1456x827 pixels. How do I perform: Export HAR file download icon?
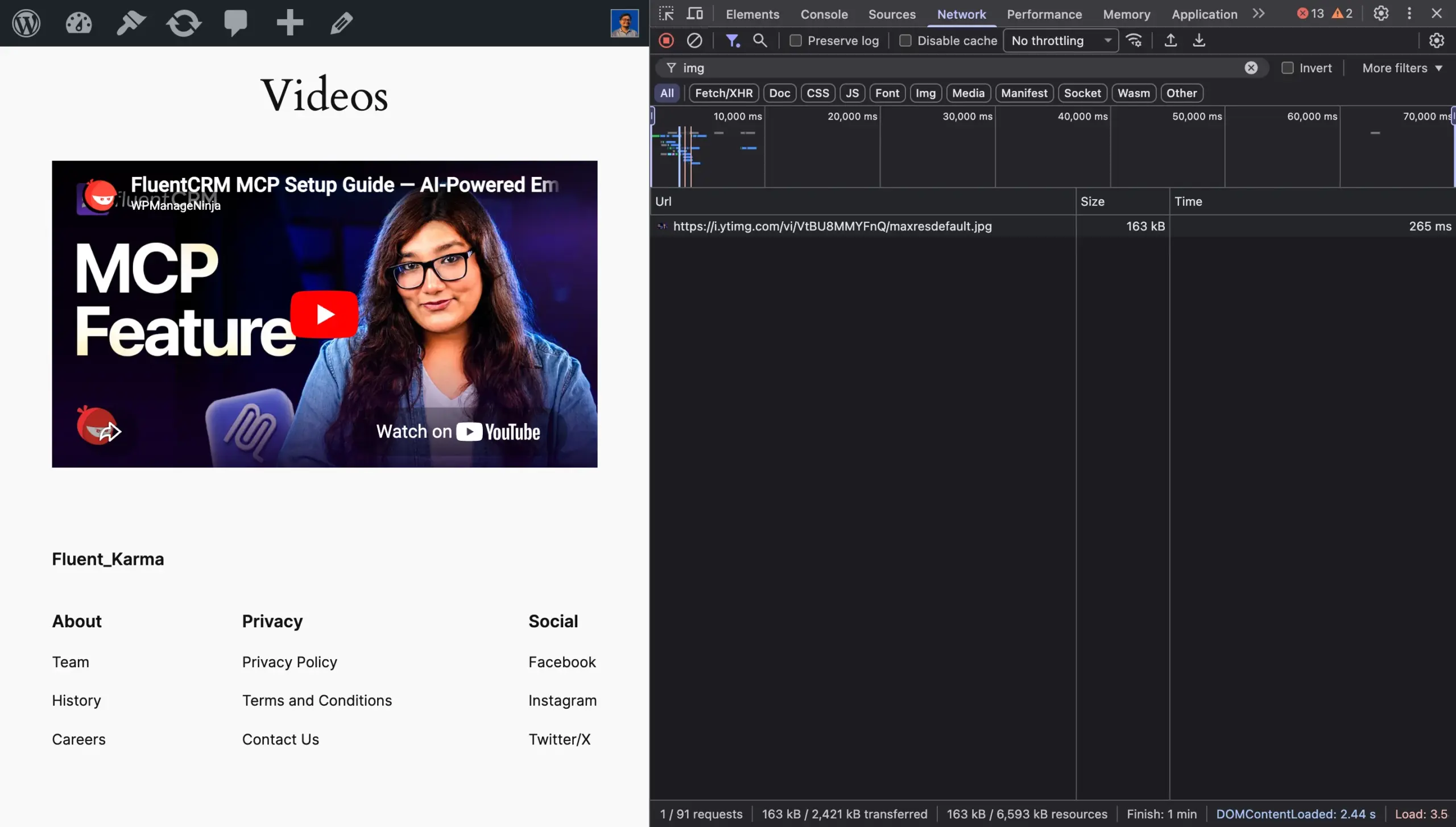pyautogui.click(x=1199, y=40)
